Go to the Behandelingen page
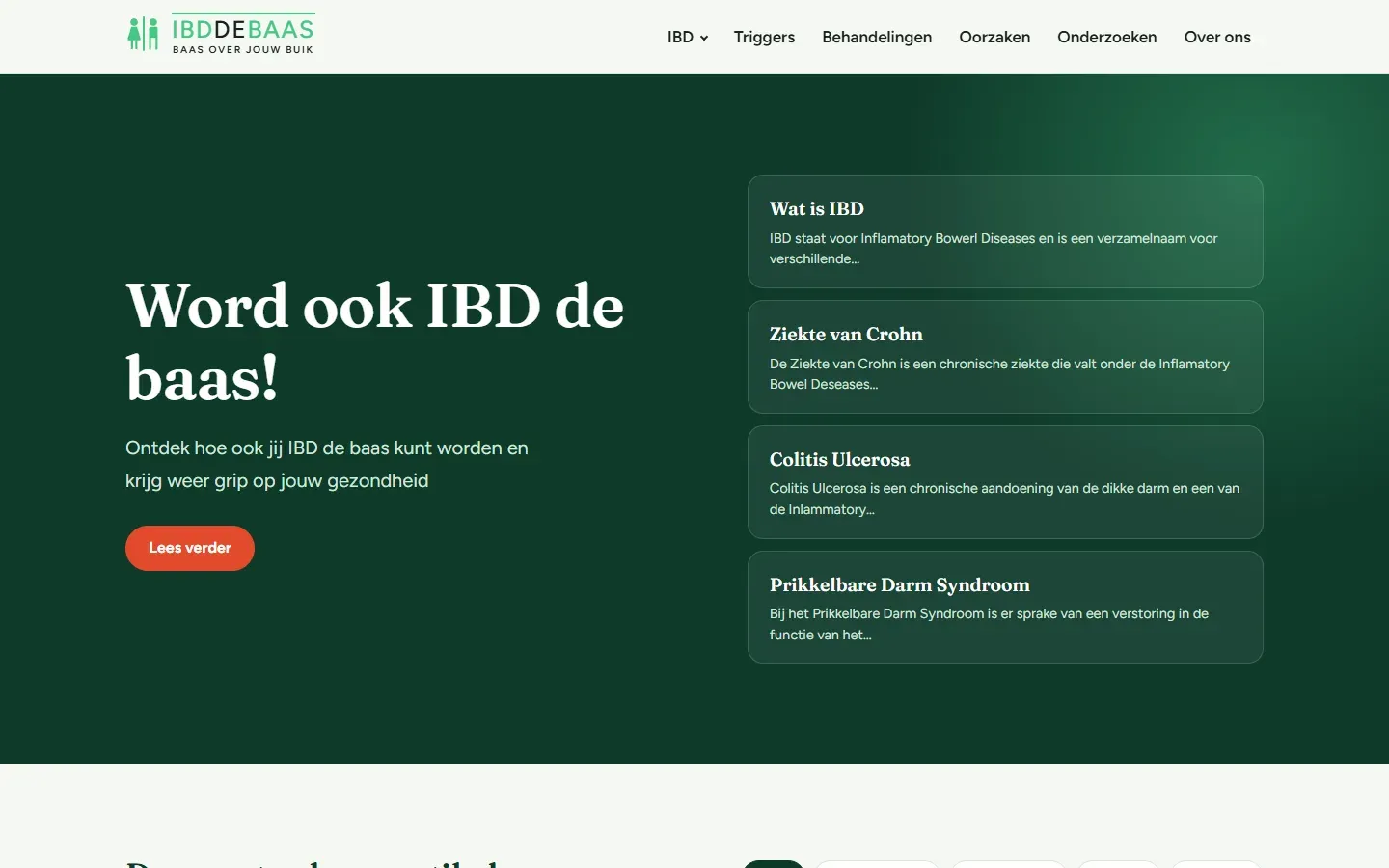Viewport: 1389px width, 868px height. click(877, 37)
